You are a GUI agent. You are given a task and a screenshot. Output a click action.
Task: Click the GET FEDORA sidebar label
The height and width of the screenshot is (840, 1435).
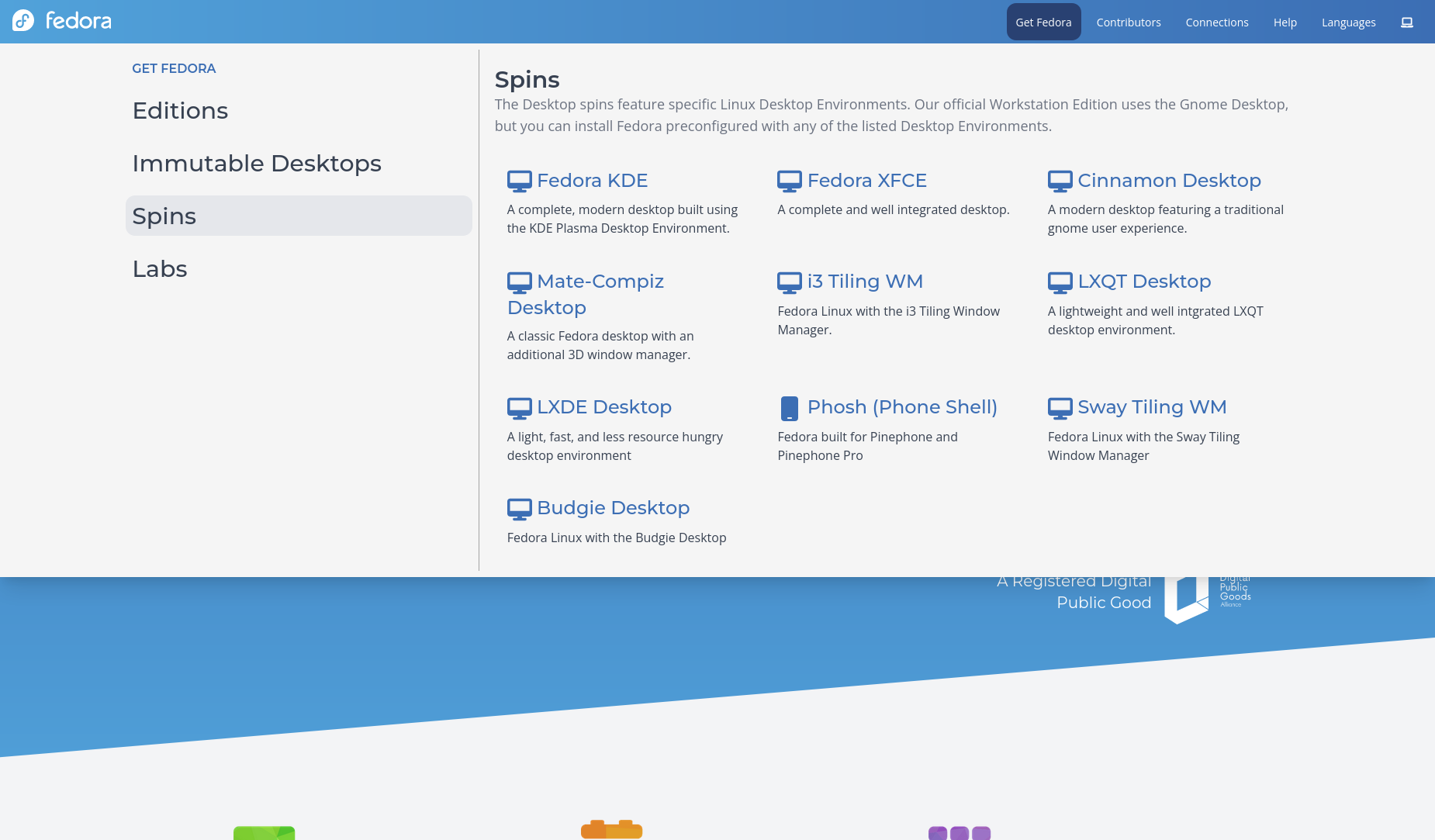(x=174, y=68)
